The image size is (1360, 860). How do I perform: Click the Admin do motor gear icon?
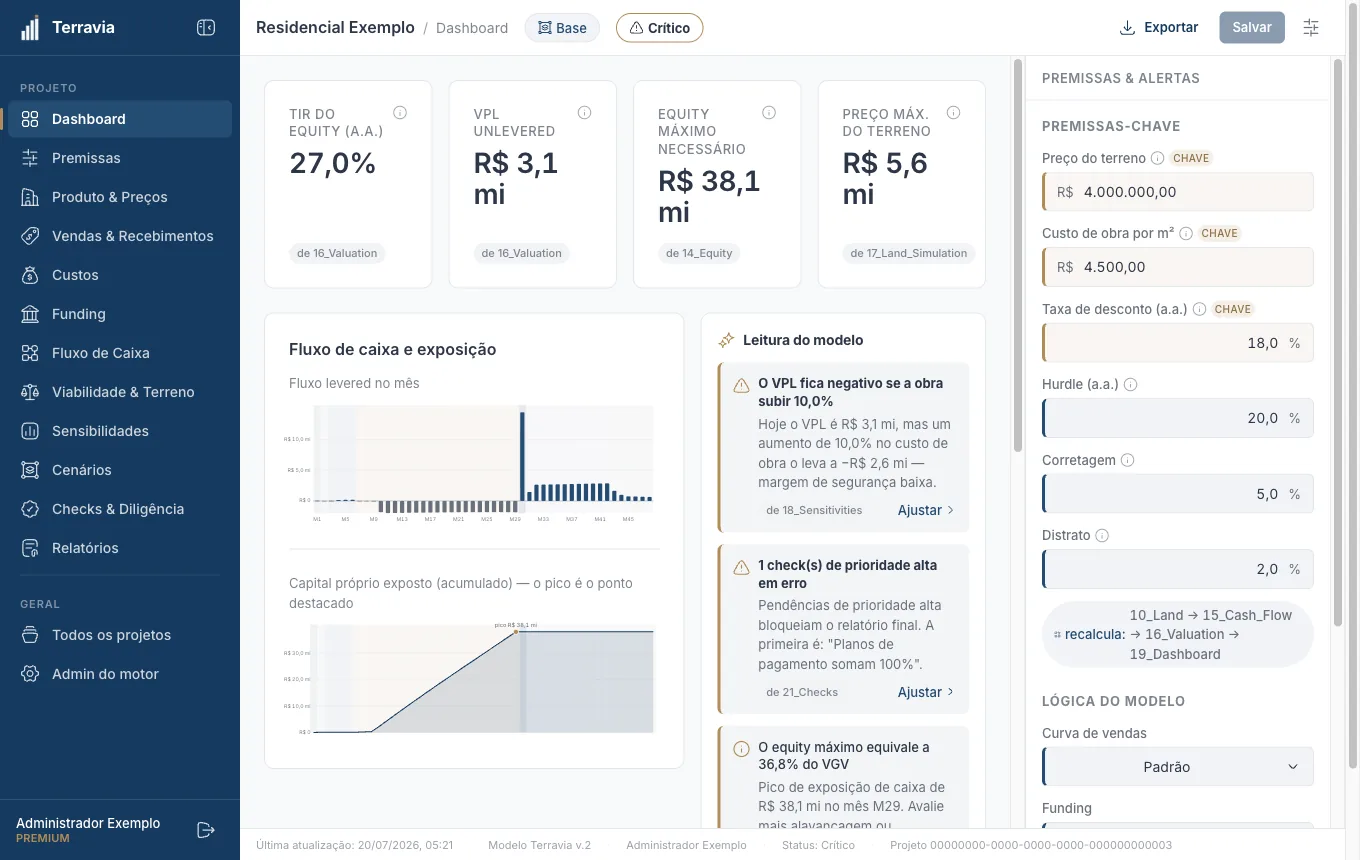30,674
